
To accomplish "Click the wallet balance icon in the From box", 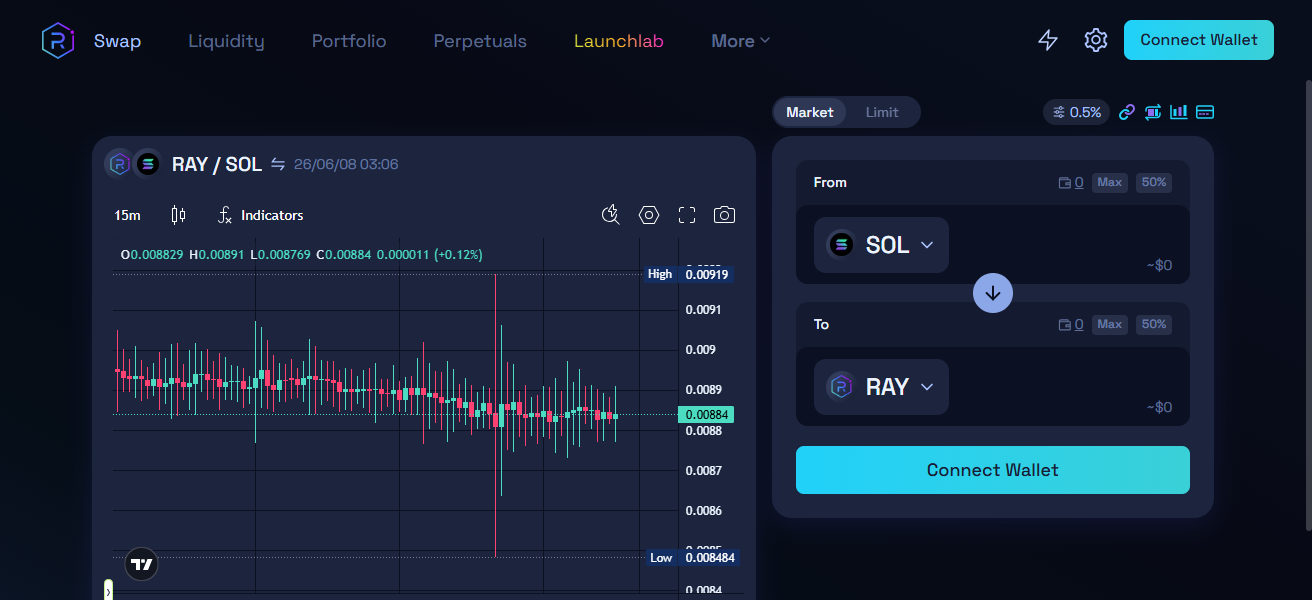I will (x=1065, y=183).
